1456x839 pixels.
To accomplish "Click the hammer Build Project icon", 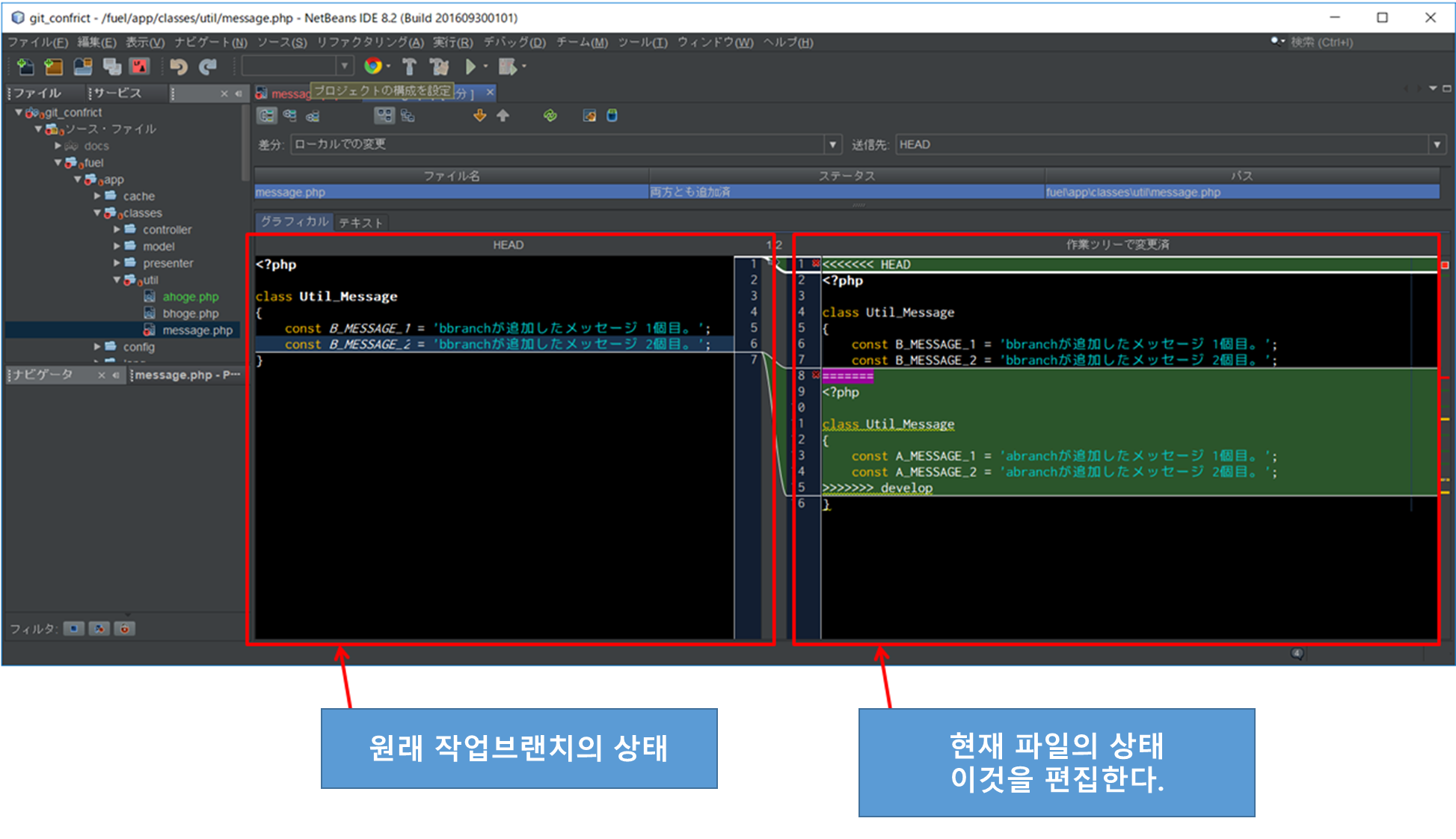I will [409, 67].
